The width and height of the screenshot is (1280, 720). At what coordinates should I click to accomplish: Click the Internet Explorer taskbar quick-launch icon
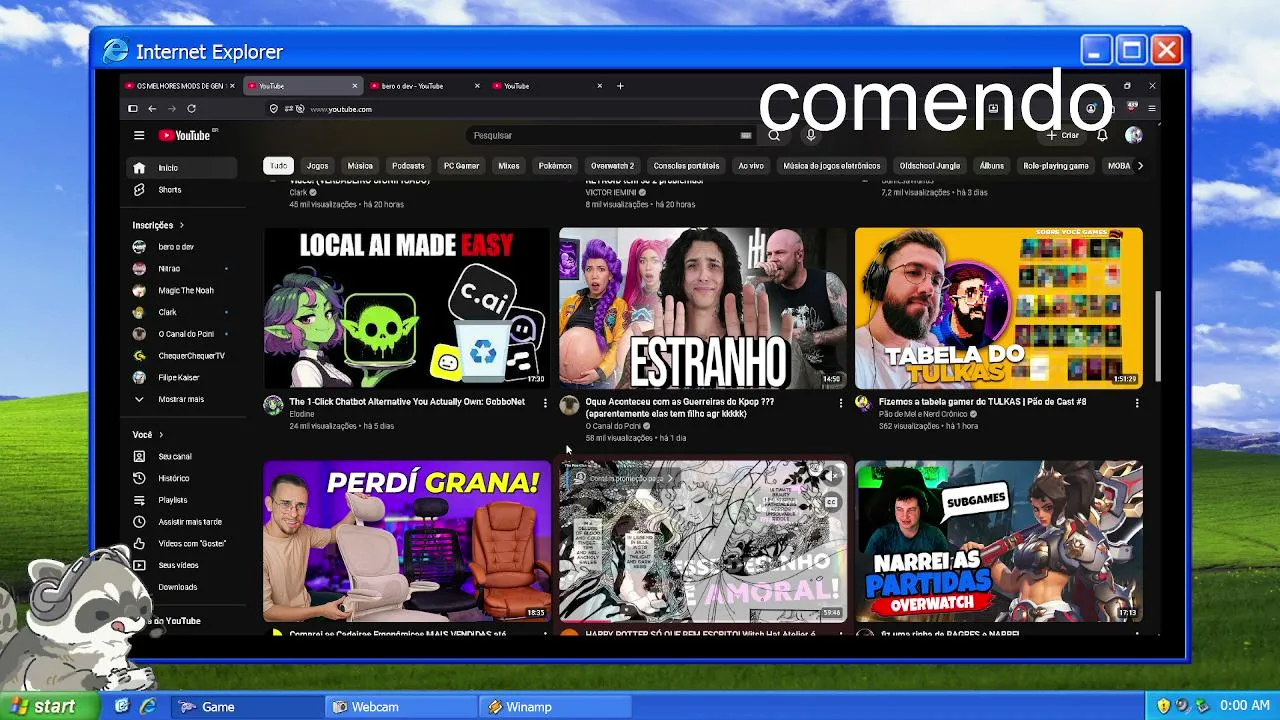tap(147, 707)
